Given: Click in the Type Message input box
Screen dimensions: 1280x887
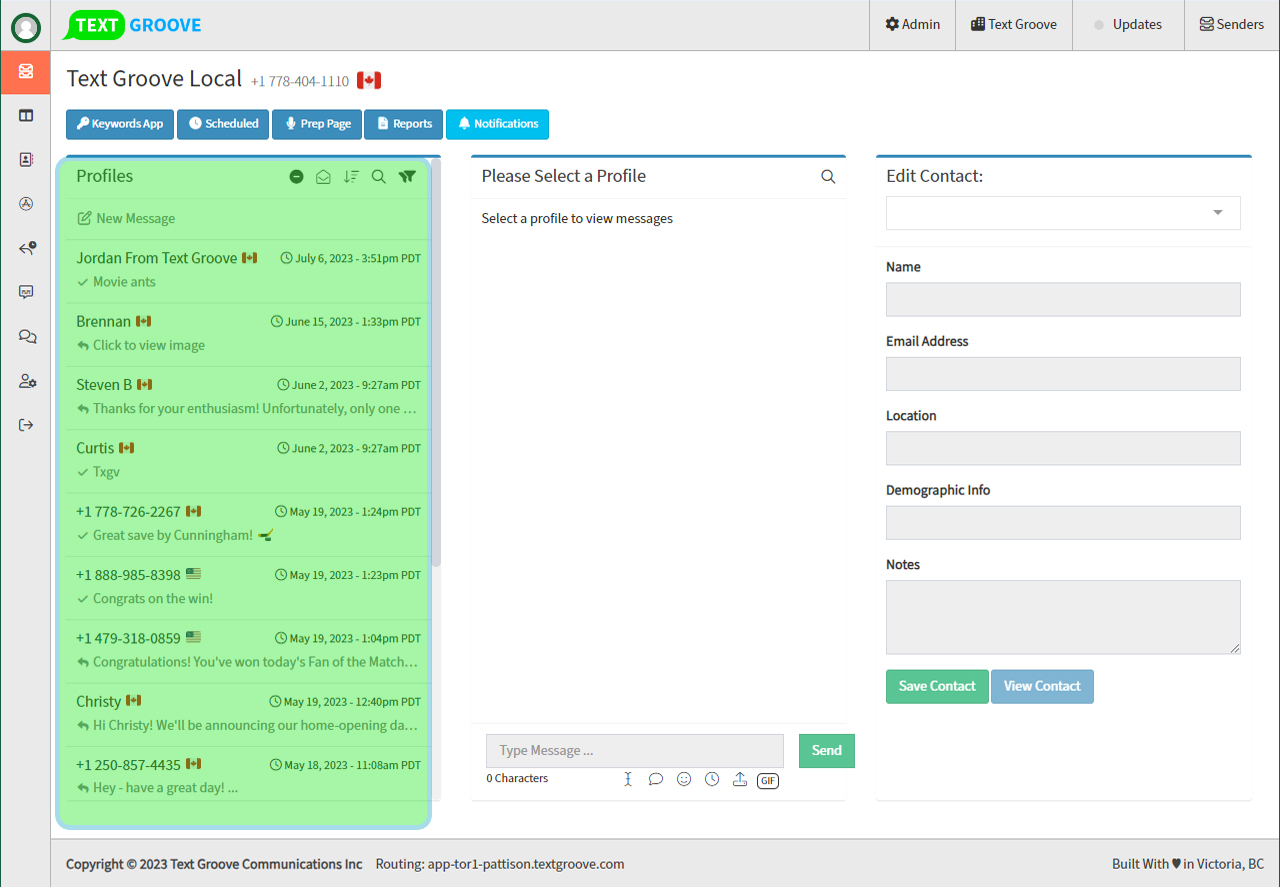Looking at the screenshot, I should tap(635, 751).
